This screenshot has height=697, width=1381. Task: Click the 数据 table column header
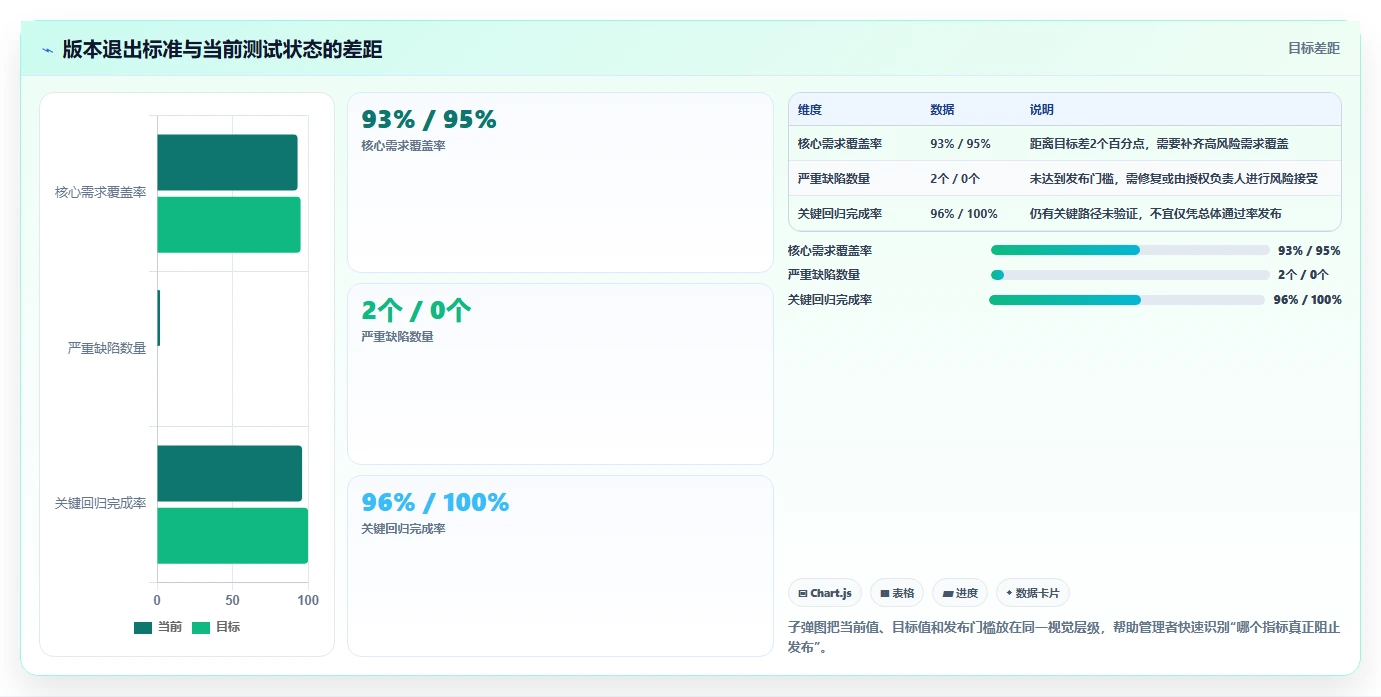pyautogui.click(x=942, y=110)
